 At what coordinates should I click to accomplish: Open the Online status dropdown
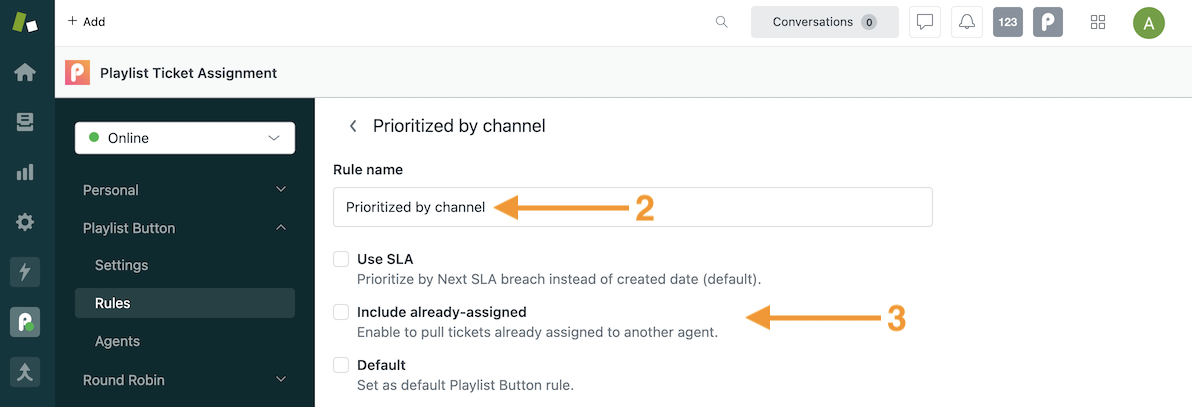185,138
